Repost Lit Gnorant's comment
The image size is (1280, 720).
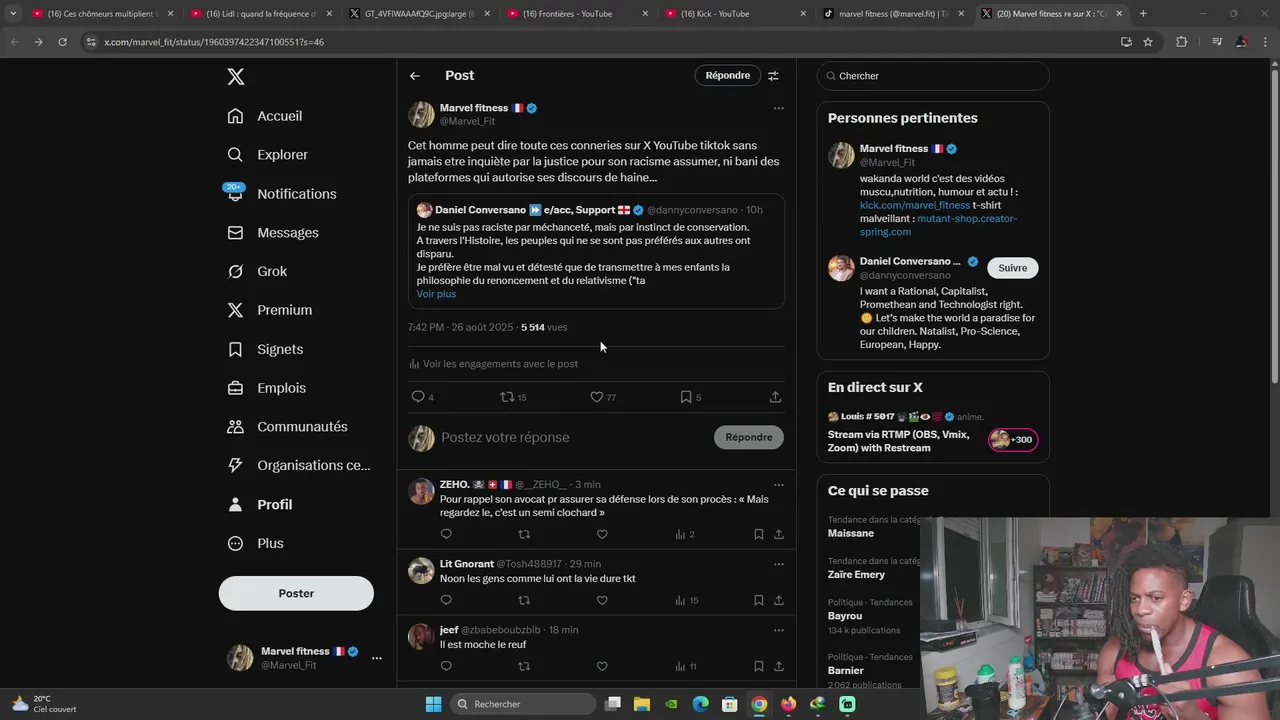[x=524, y=600]
